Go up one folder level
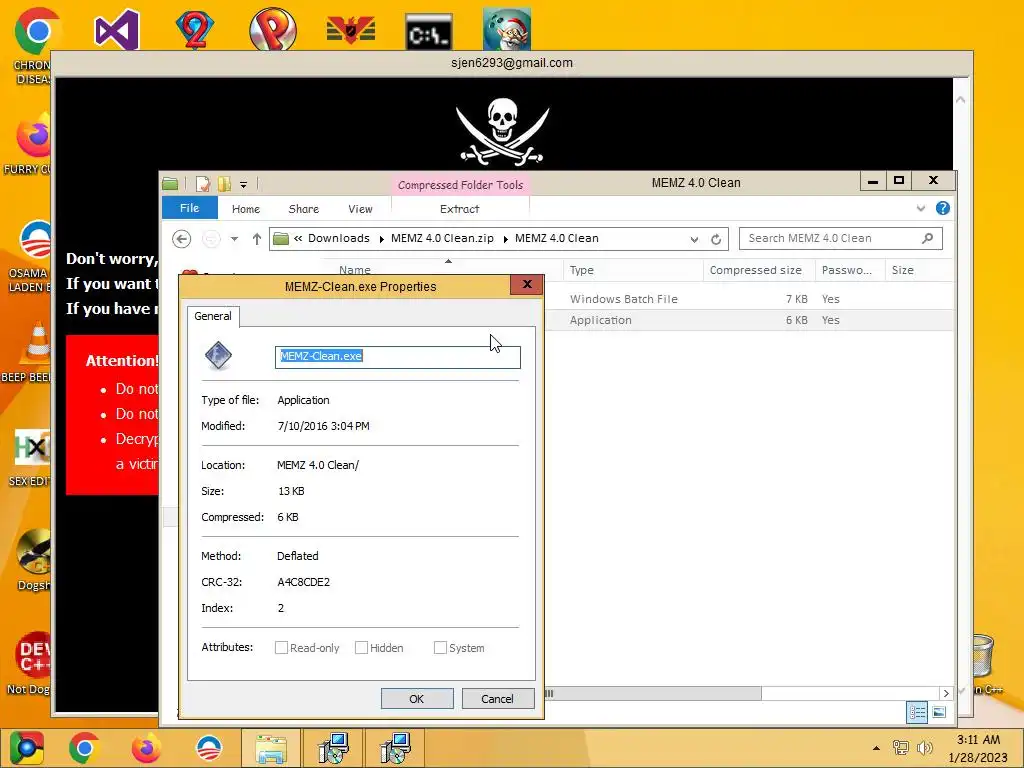 click(x=257, y=239)
